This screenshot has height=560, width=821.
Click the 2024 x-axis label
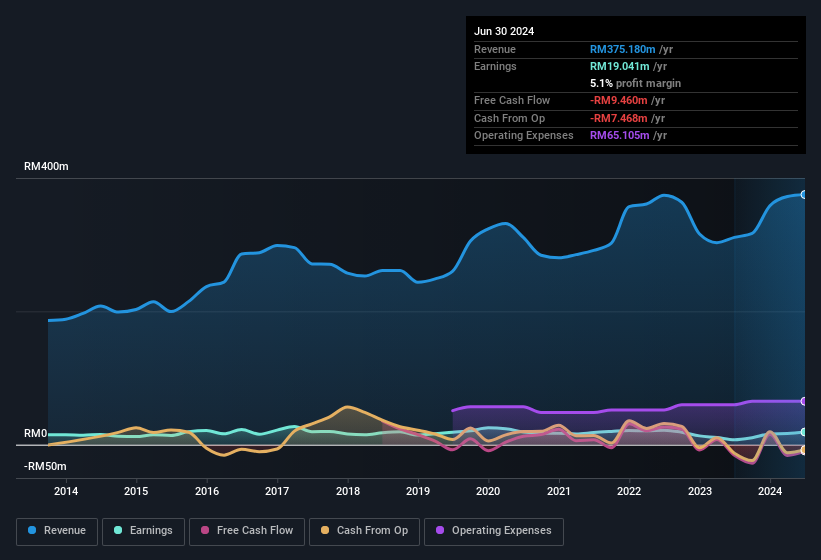(770, 491)
